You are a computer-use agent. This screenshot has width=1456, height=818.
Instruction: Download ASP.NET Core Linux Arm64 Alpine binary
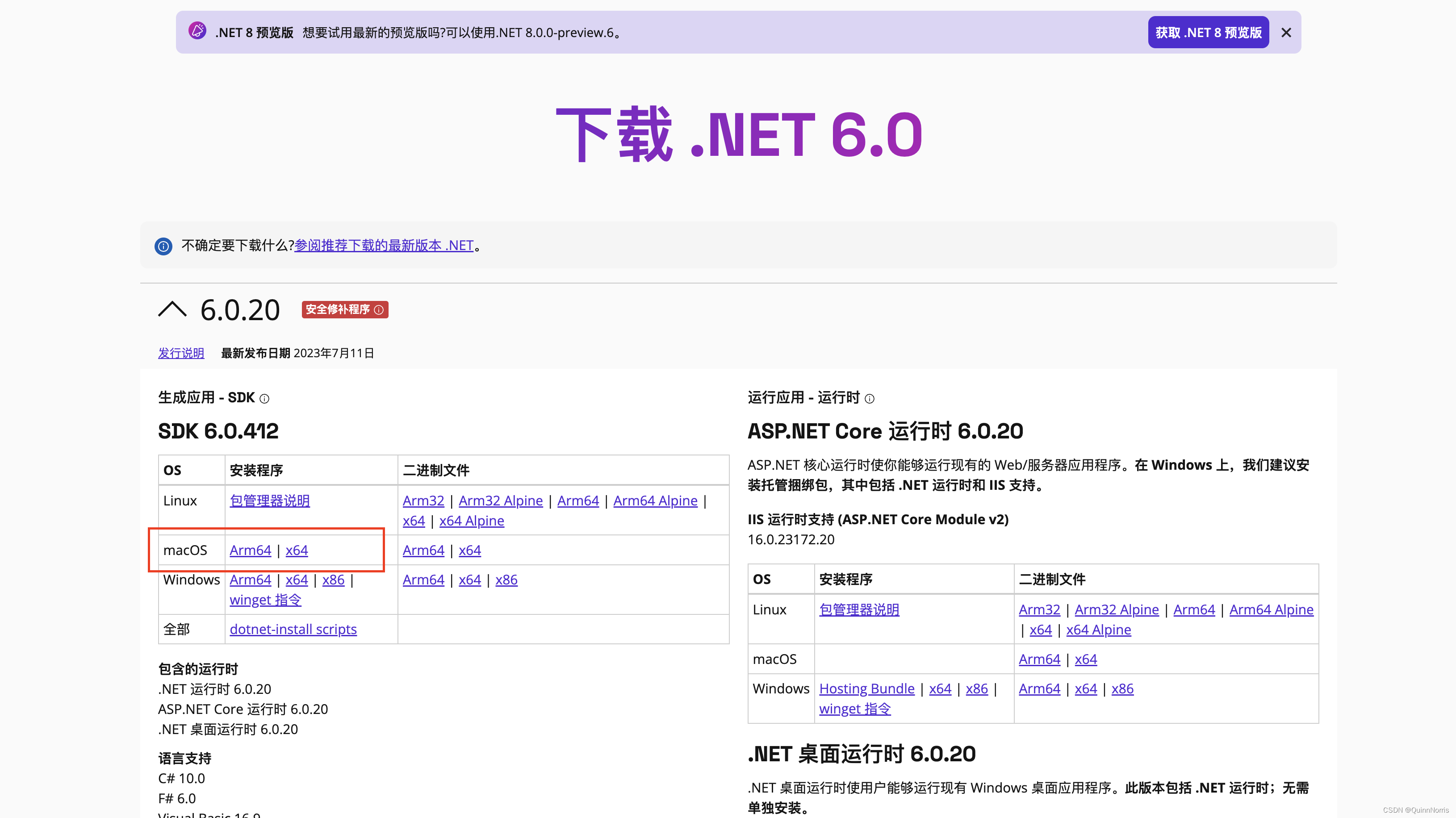(1271, 609)
